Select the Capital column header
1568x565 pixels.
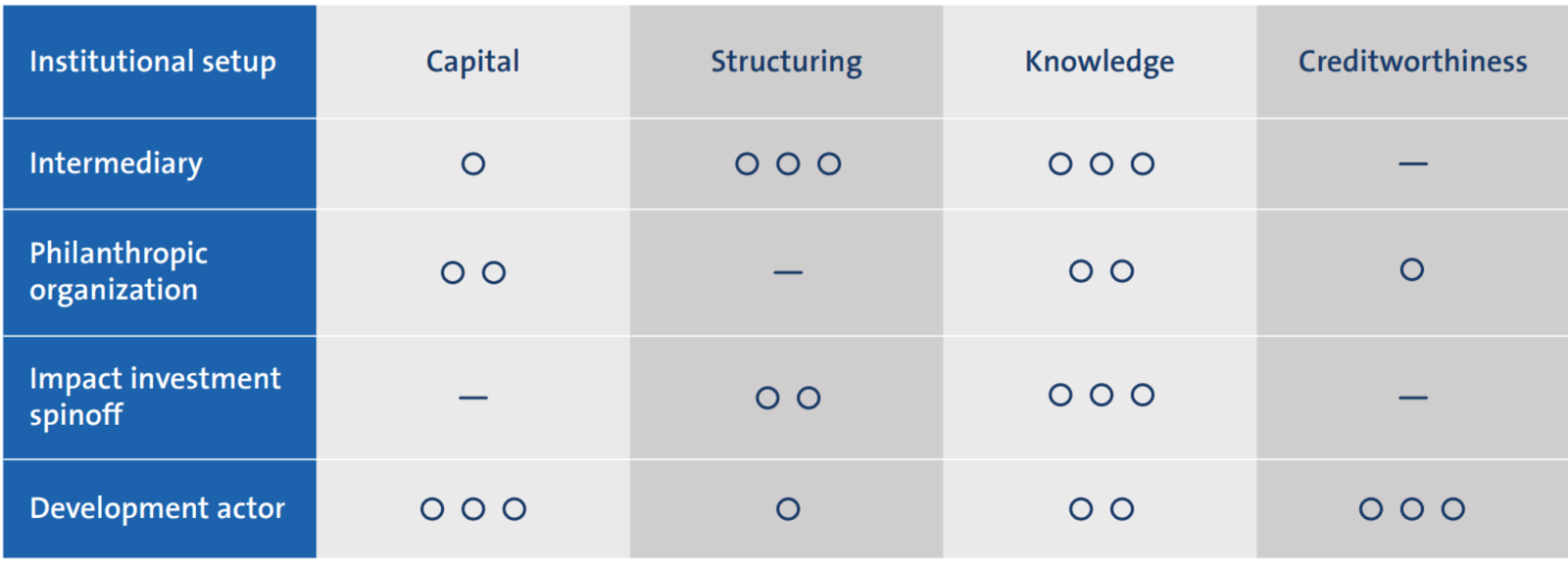click(472, 62)
